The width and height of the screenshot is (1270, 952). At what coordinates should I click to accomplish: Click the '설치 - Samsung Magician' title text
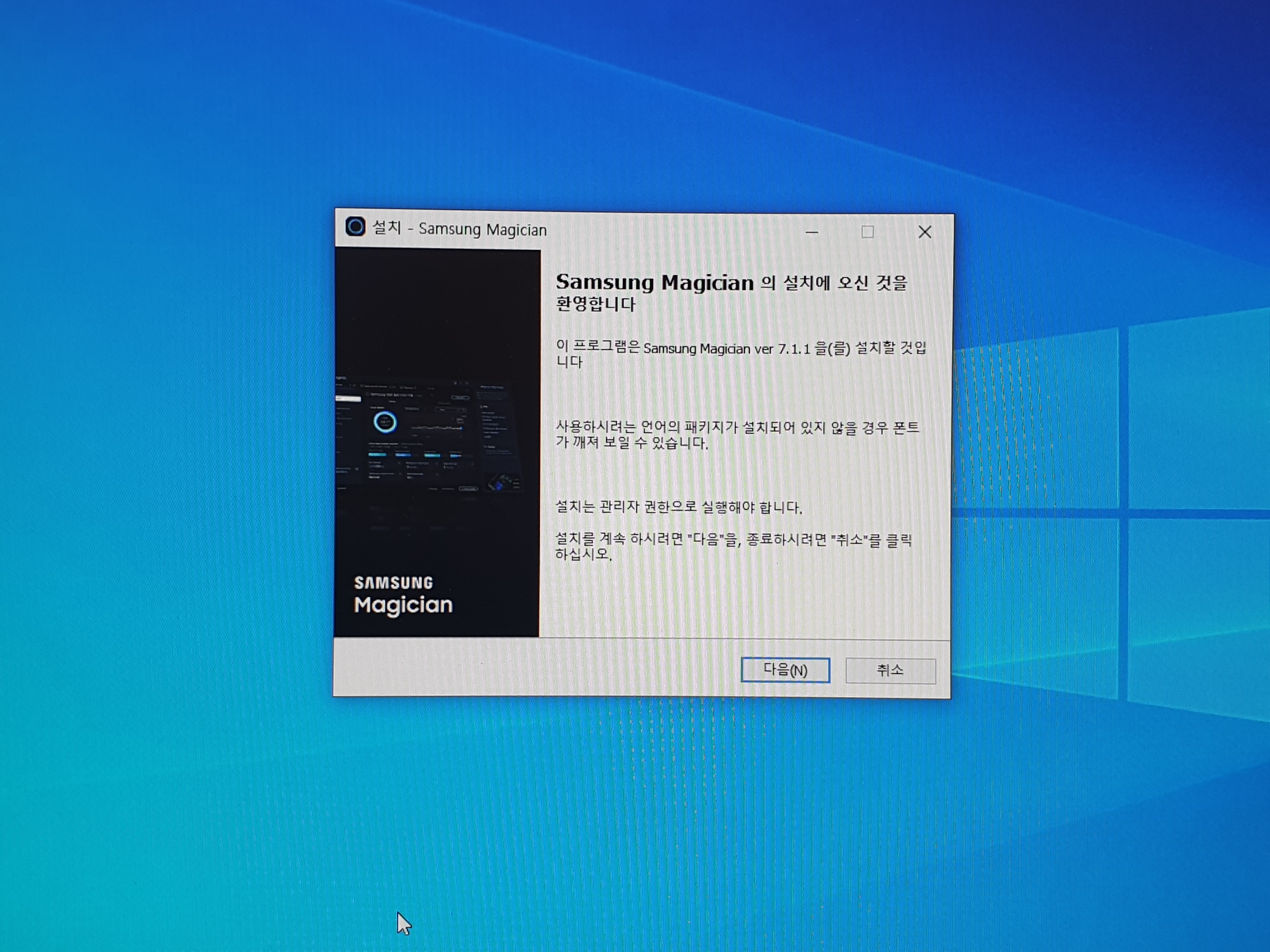click(459, 229)
